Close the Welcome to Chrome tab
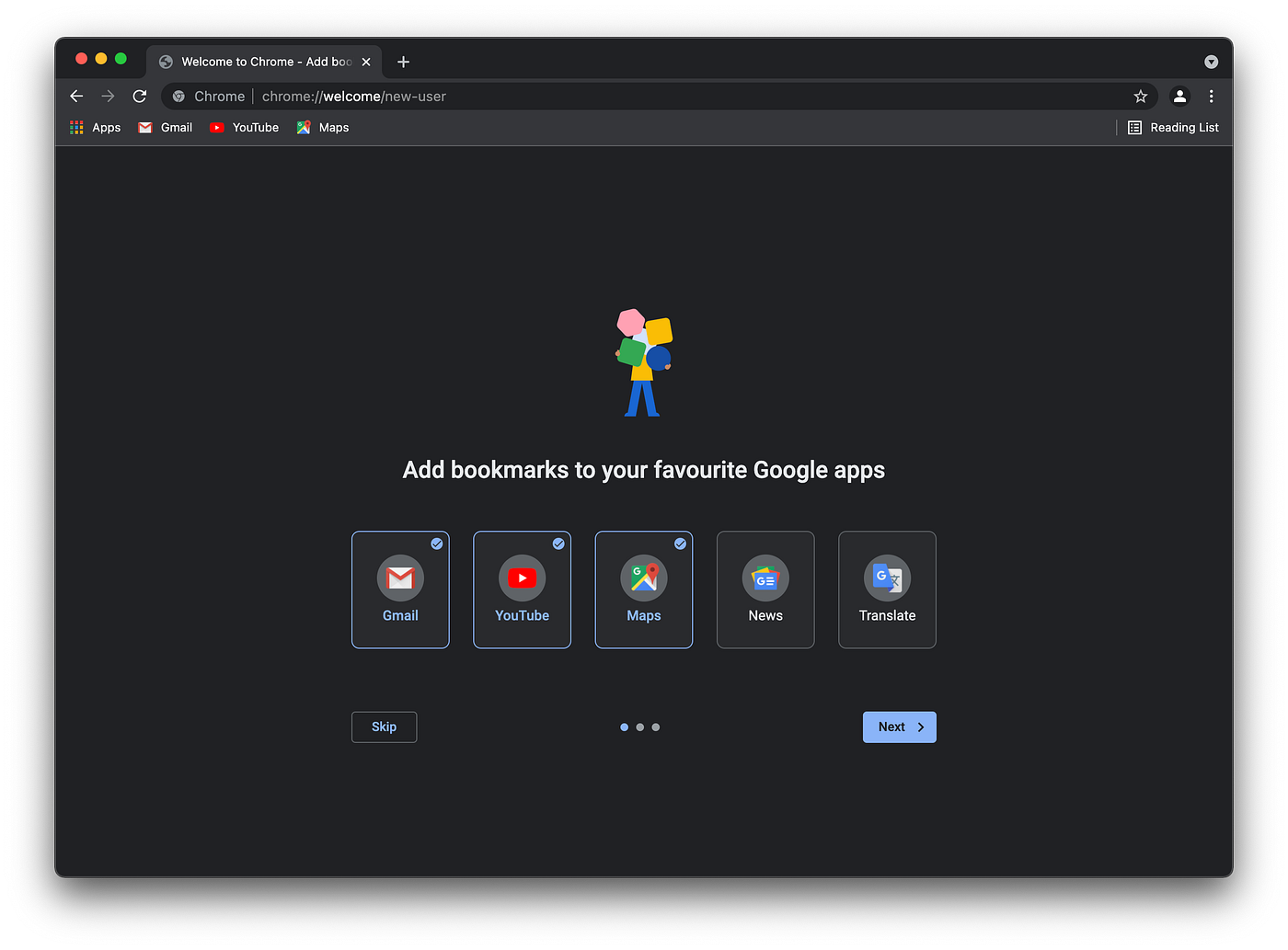 366,62
